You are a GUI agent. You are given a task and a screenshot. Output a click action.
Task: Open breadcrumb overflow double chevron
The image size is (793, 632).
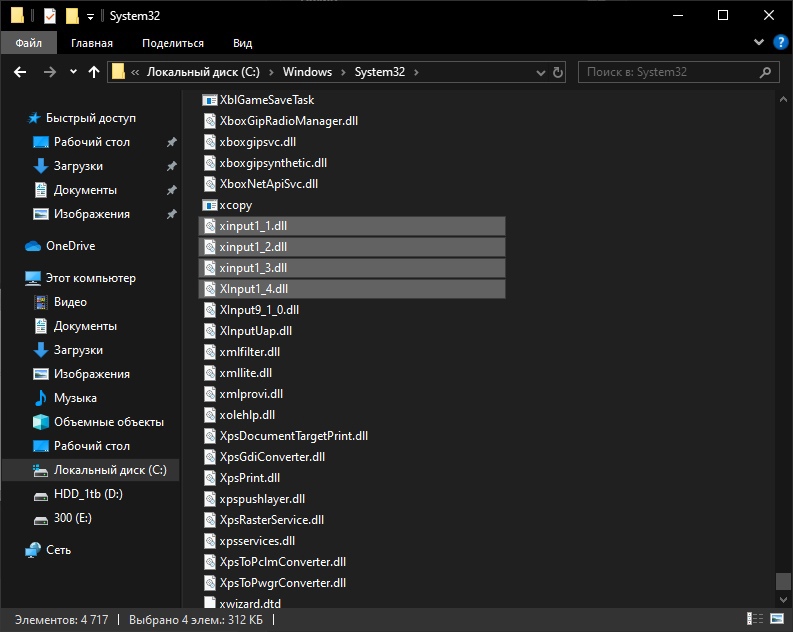click(x=135, y=73)
